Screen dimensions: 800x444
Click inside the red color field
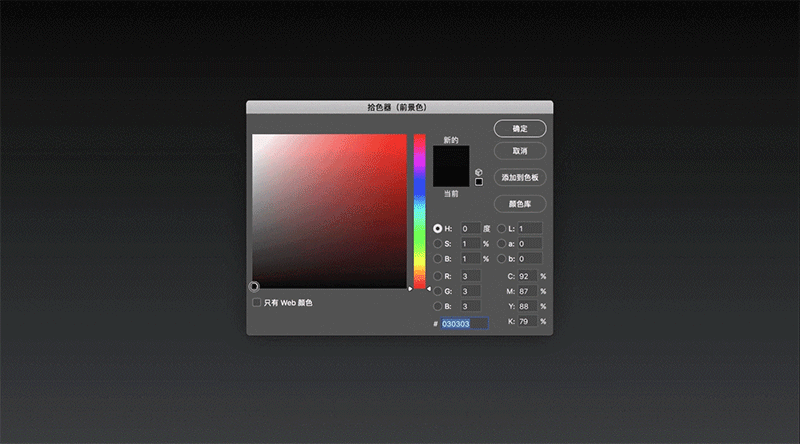330,211
